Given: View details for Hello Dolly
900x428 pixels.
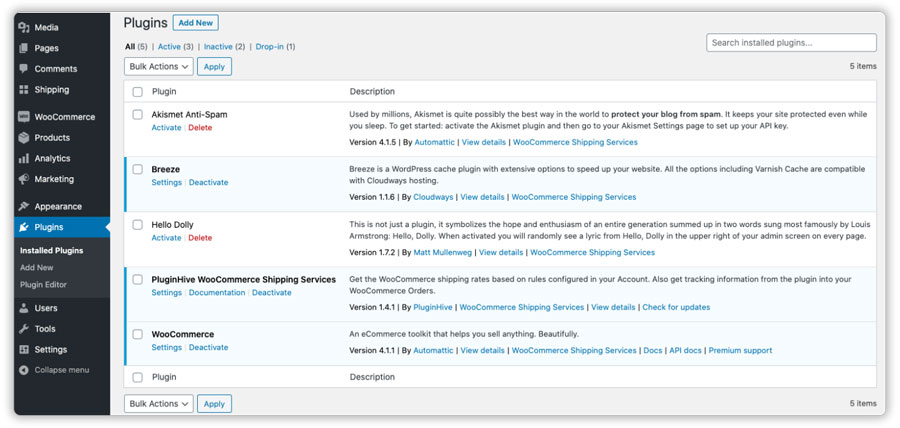Looking at the screenshot, I should [x=501, y=252].
